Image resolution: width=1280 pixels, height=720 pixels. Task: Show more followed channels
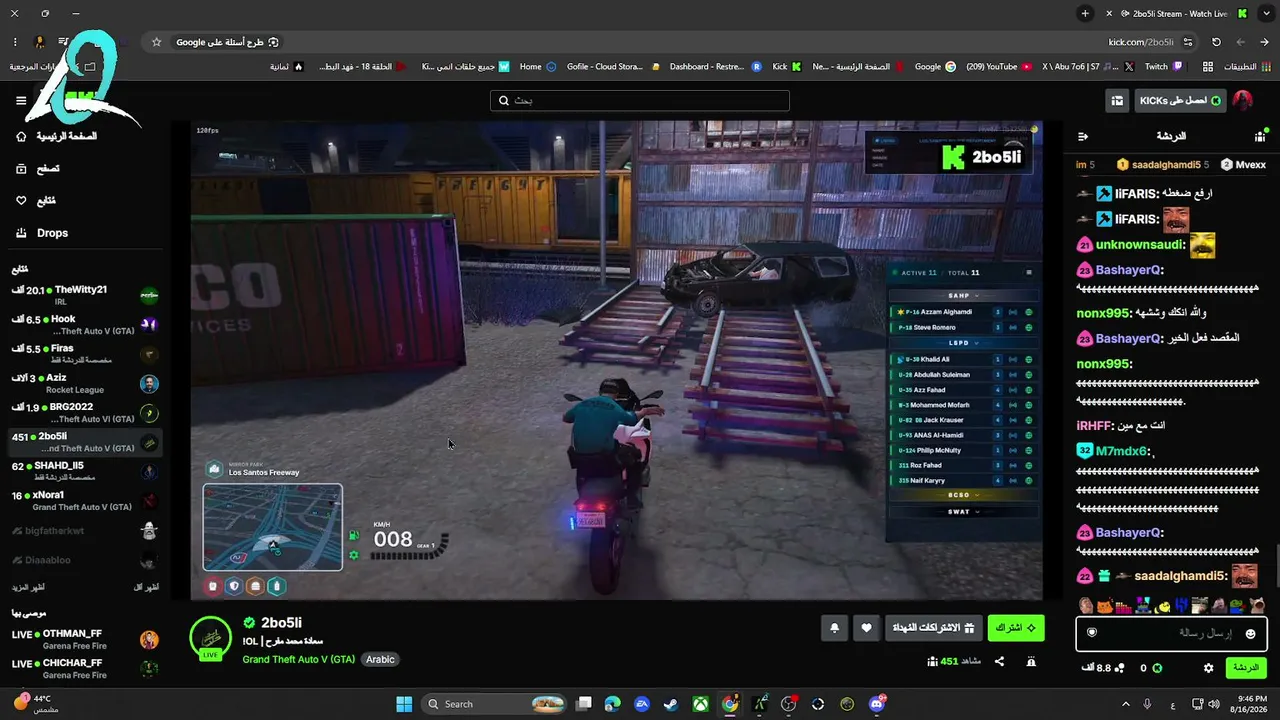pyautogui.click(x=28, y=587)
